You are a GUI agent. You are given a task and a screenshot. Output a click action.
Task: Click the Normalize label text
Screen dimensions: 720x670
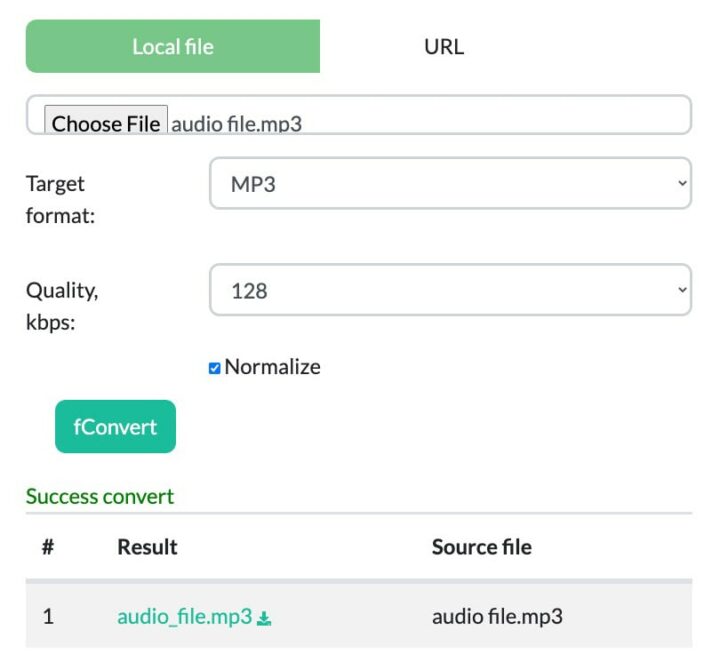coord(272,367)
